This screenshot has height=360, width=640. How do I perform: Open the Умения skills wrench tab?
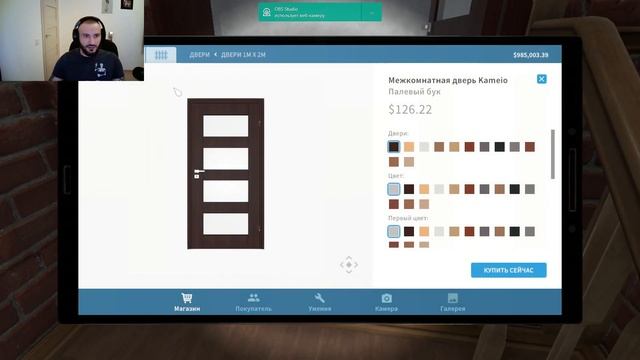[x=320, y=302]
